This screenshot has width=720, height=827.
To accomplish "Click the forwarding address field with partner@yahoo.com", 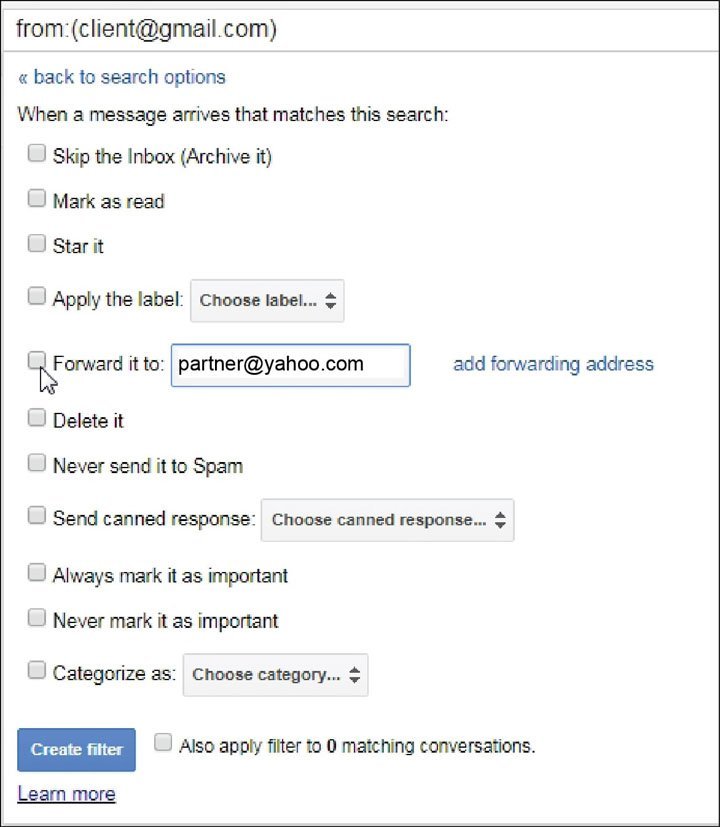I will pos(290,365).
